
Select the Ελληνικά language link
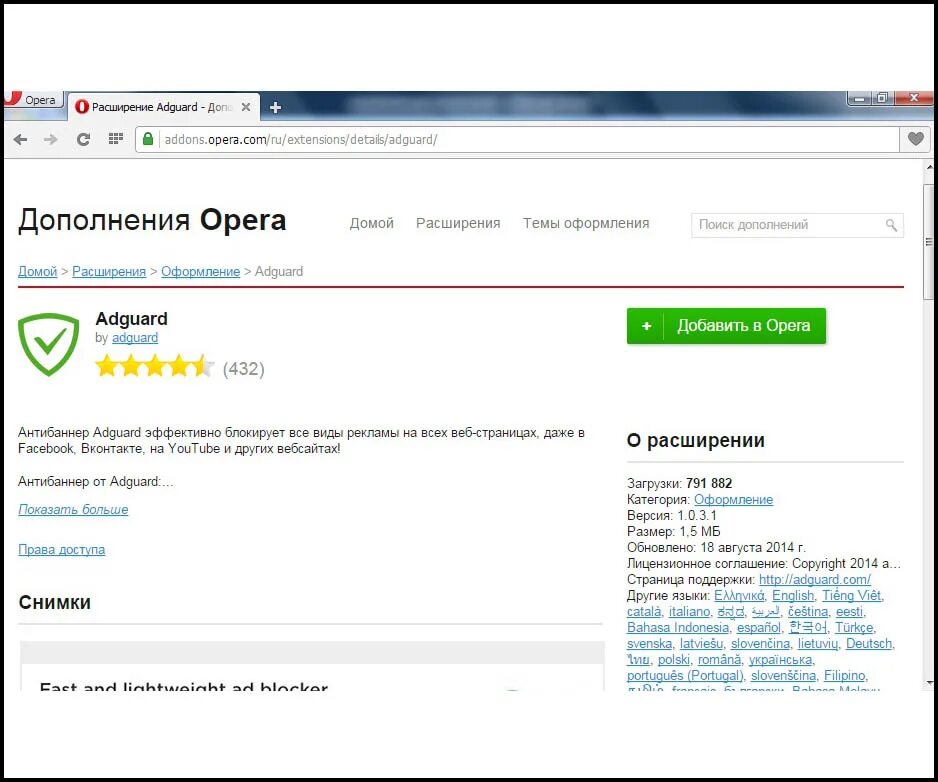tap(739, 596)
